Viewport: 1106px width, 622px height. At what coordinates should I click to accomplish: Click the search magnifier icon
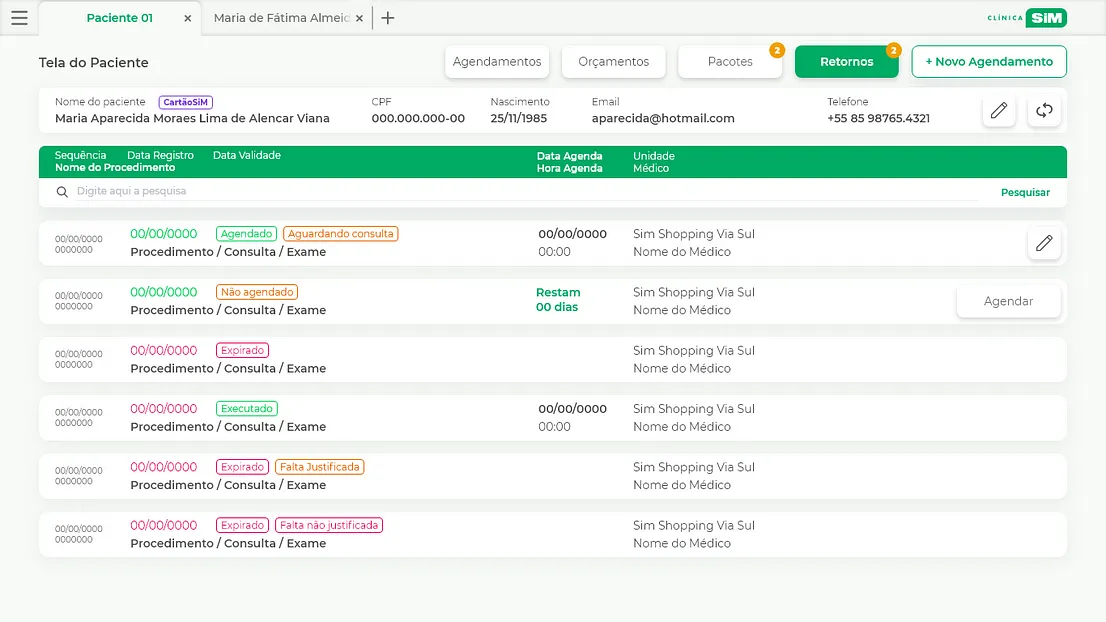tap(63, 192)
